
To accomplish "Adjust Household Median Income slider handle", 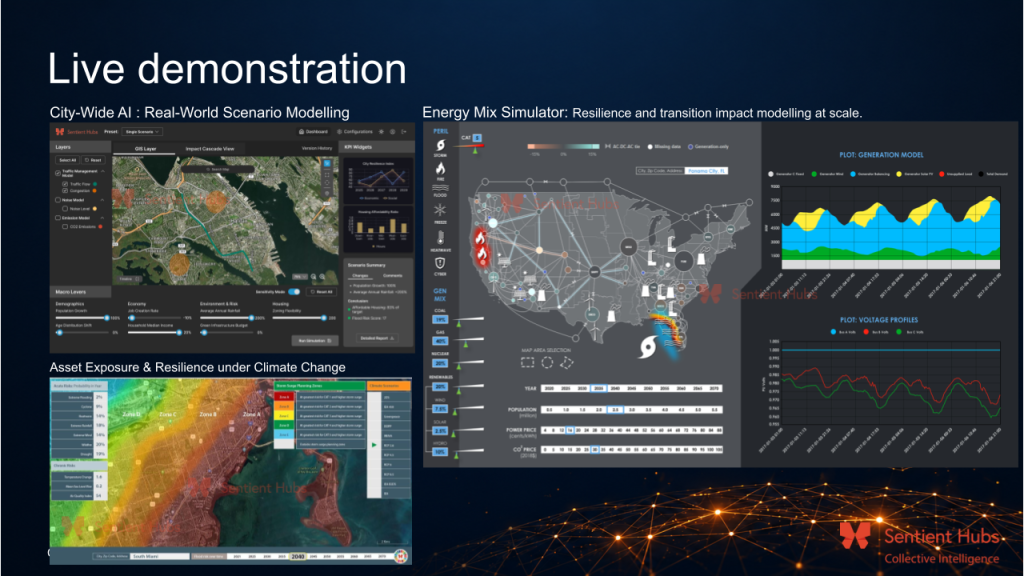I will pos(179,332).
